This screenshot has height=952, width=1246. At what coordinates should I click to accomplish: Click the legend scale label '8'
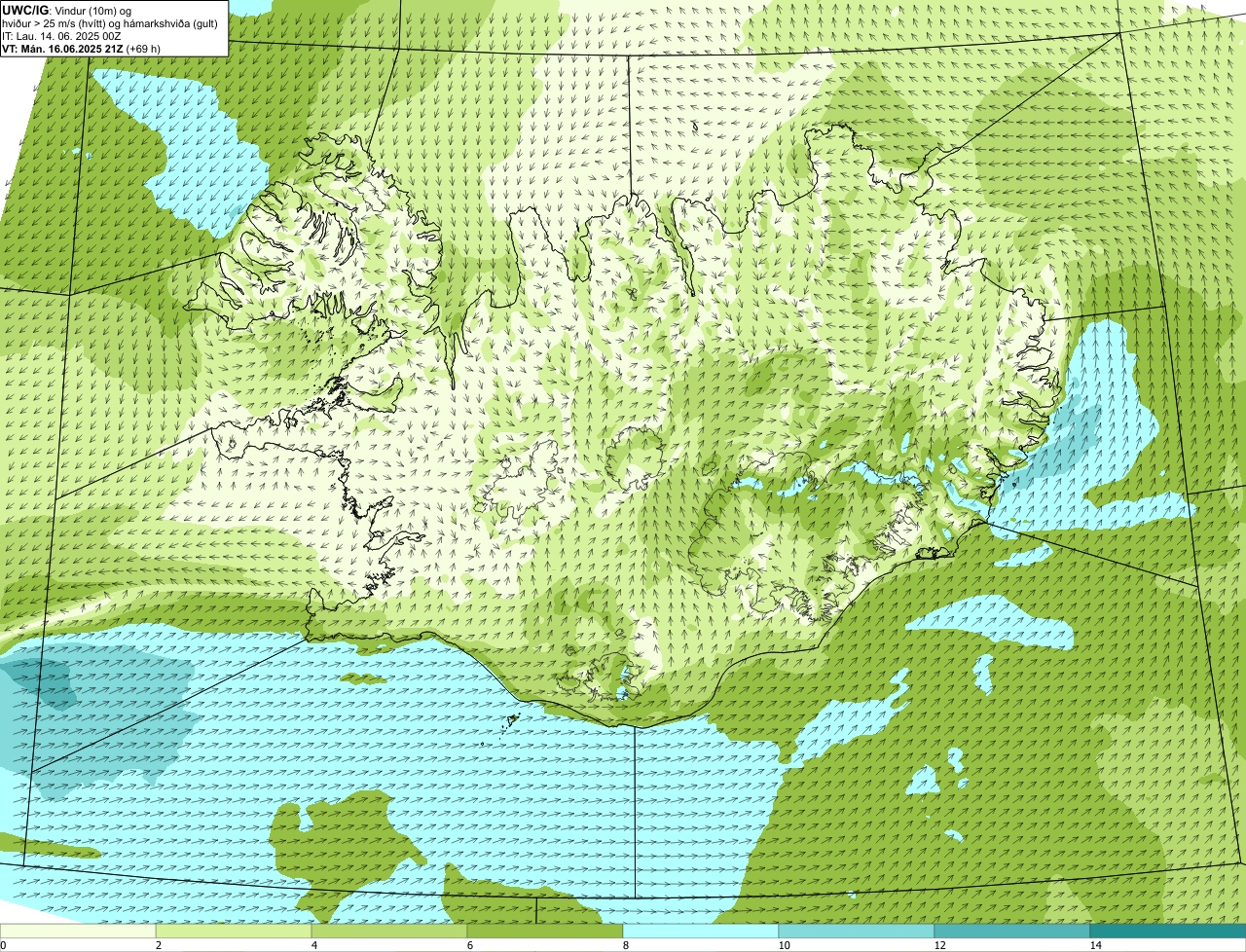625,945
